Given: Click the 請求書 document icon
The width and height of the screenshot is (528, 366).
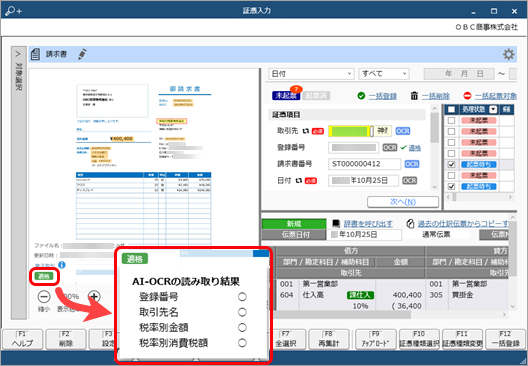Looking at the screenshot, I should tap(35, 54).
